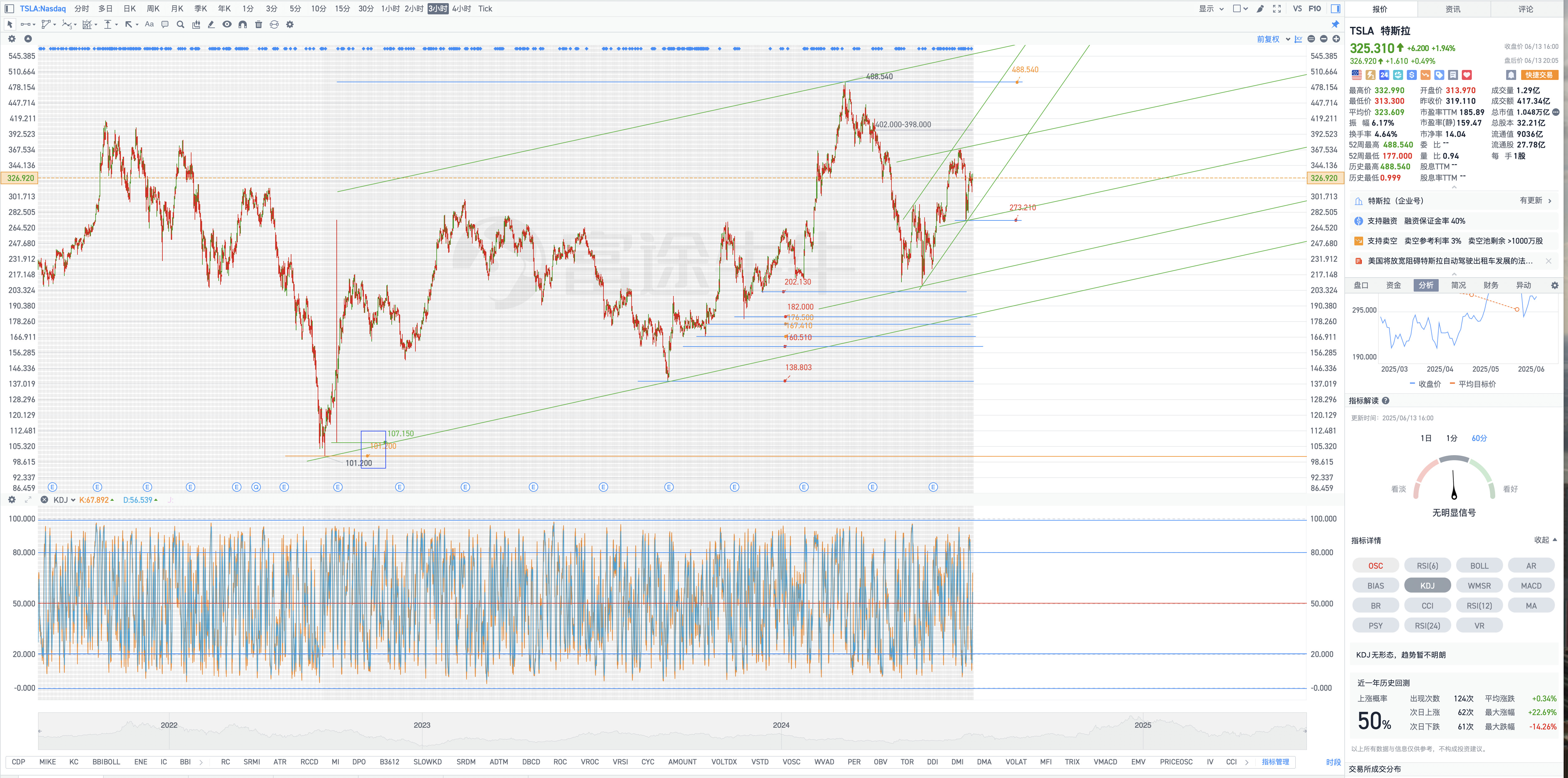Open the 评论 comments tab
Viewport: 1568px width, 778px height.
point(1526,9)
